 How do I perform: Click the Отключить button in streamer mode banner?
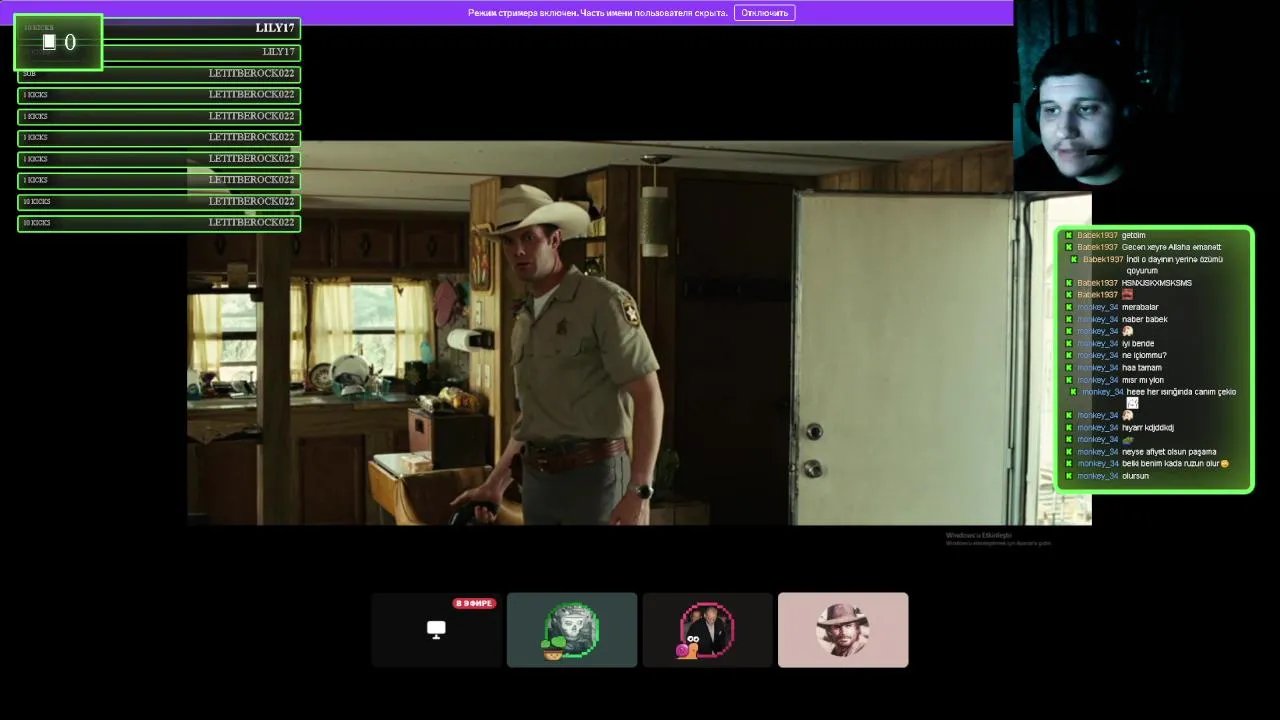click(x=764, y=13)
